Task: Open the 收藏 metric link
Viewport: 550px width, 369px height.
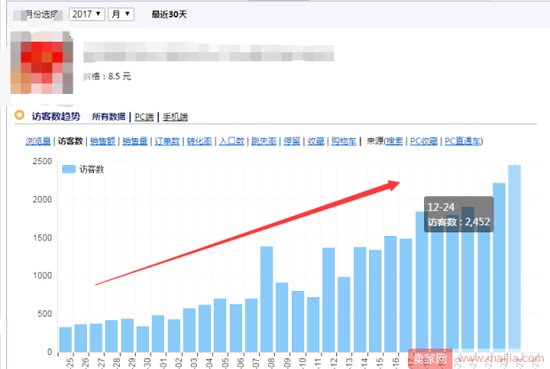Action: (316, 141)
